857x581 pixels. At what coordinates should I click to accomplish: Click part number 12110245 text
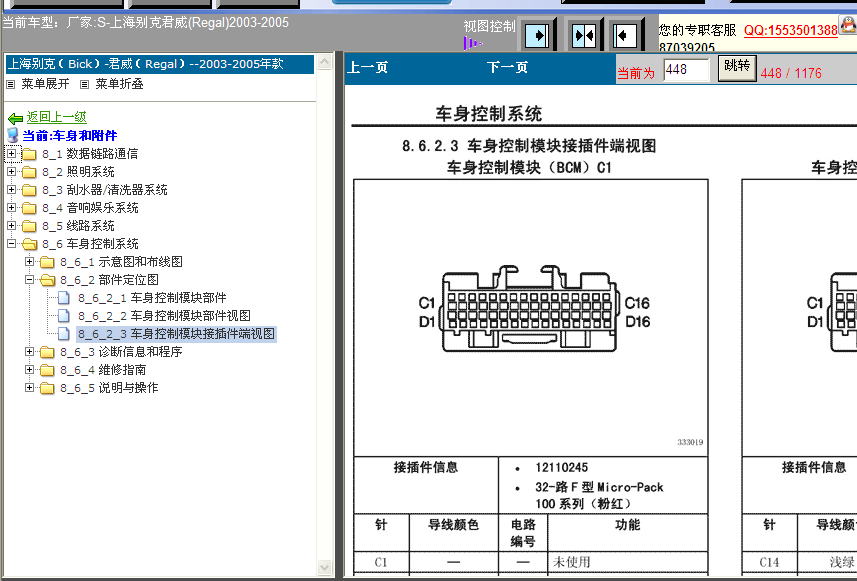pyautogui.click(x=561, y=468)
